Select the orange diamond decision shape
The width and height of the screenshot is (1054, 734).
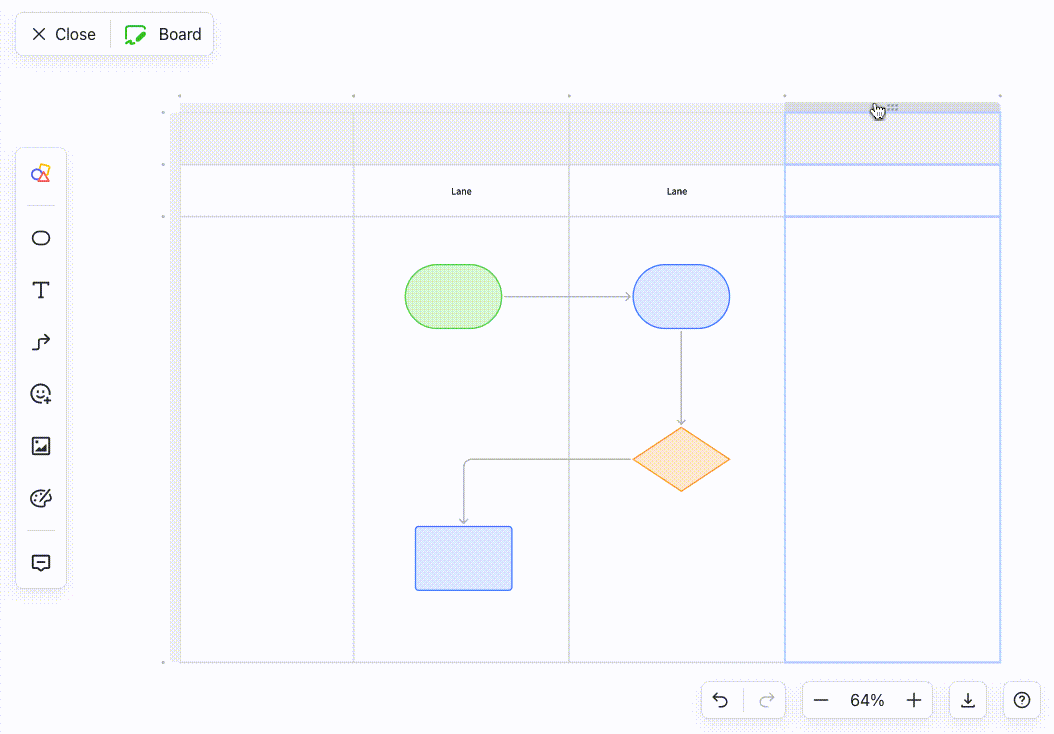point(681,460)
